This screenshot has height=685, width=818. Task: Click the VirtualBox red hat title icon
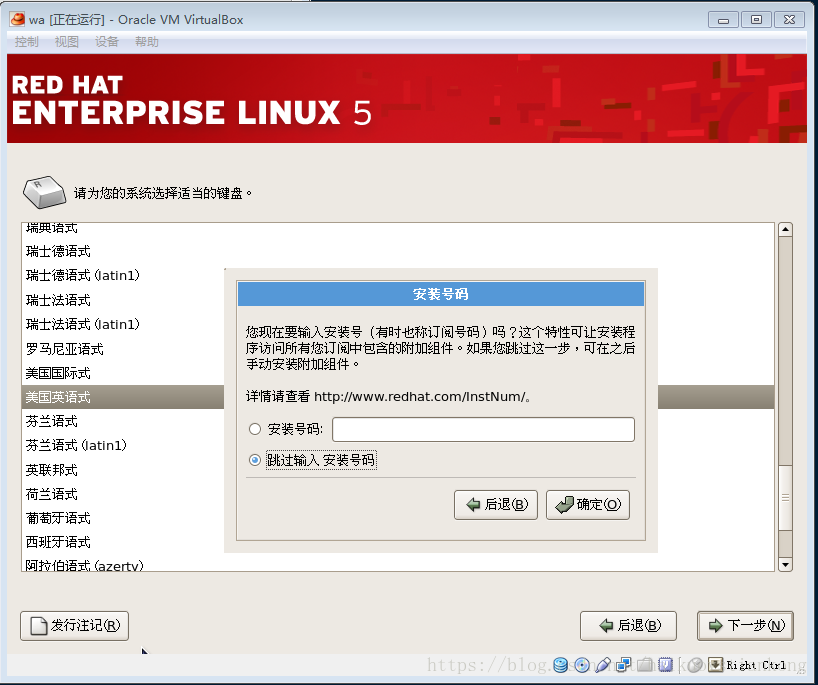click(x=17, y=19)
